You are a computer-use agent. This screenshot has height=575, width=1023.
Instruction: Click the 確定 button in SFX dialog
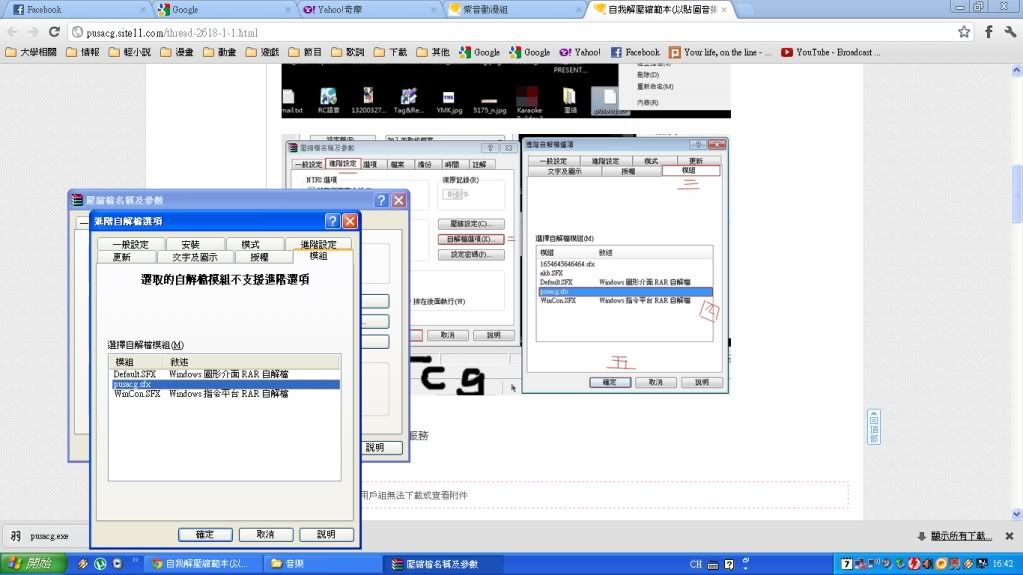[205, 535]
